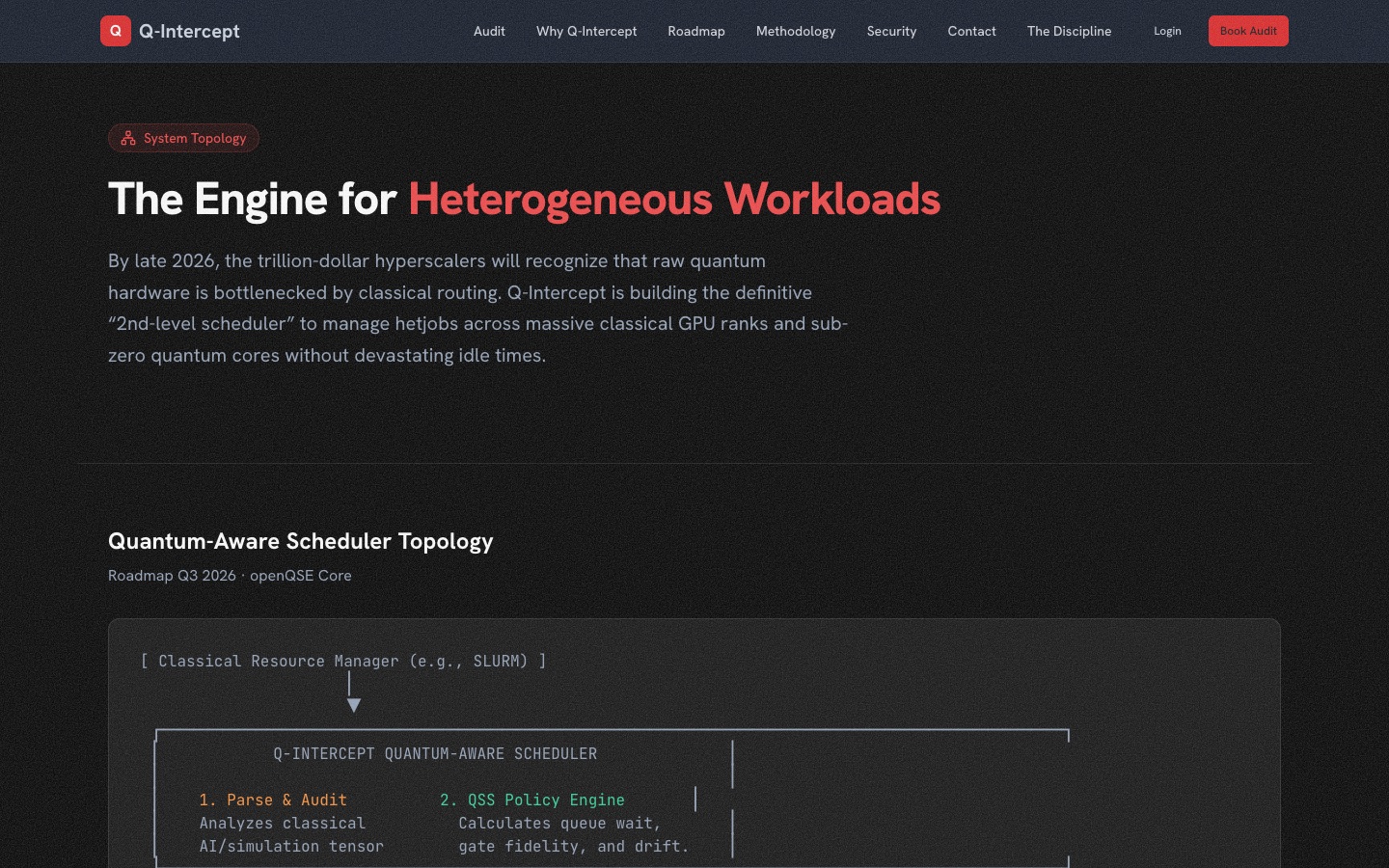This screenshot has width=1389, height=868.
Task: Click the Book Audit button
Action: coord(1248,31)
